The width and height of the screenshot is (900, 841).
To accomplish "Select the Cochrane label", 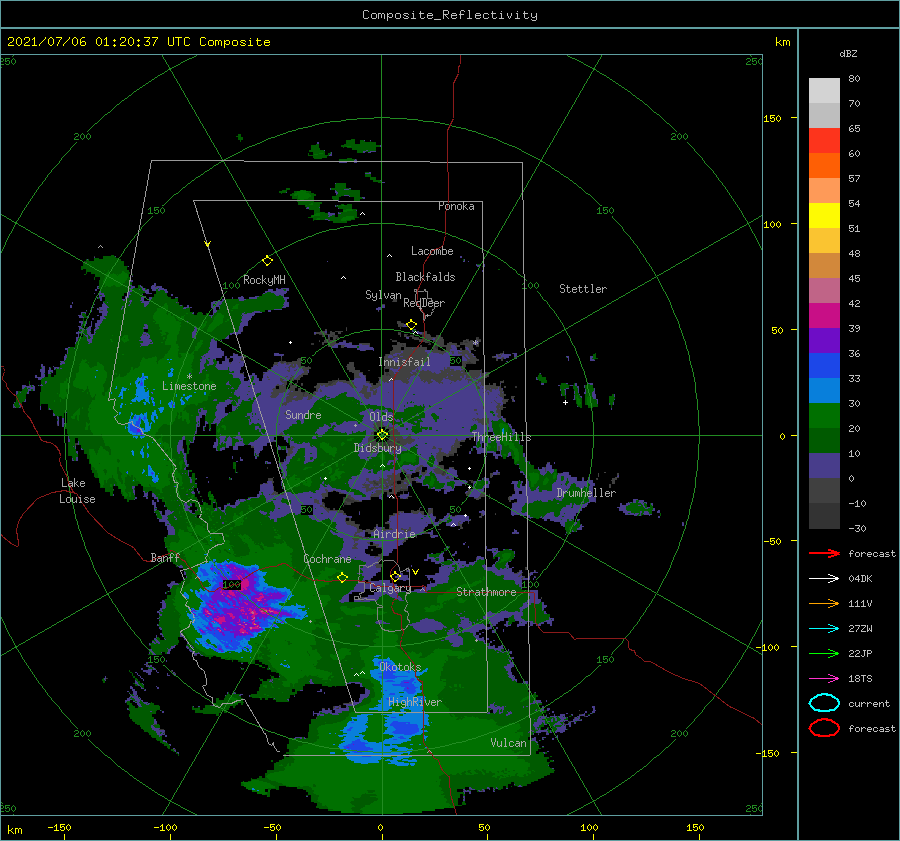I will [327, 559].
